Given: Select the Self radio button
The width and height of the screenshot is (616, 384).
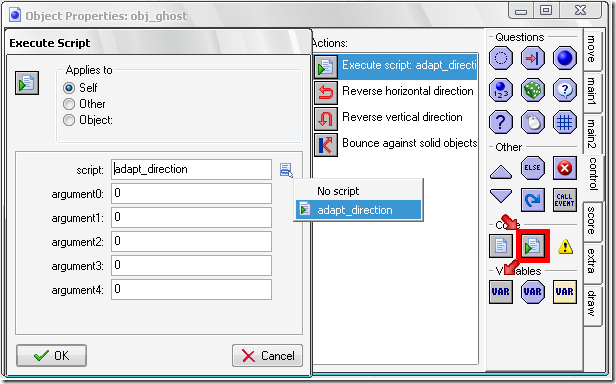Looking at the screenshot, I should point(69,88).
